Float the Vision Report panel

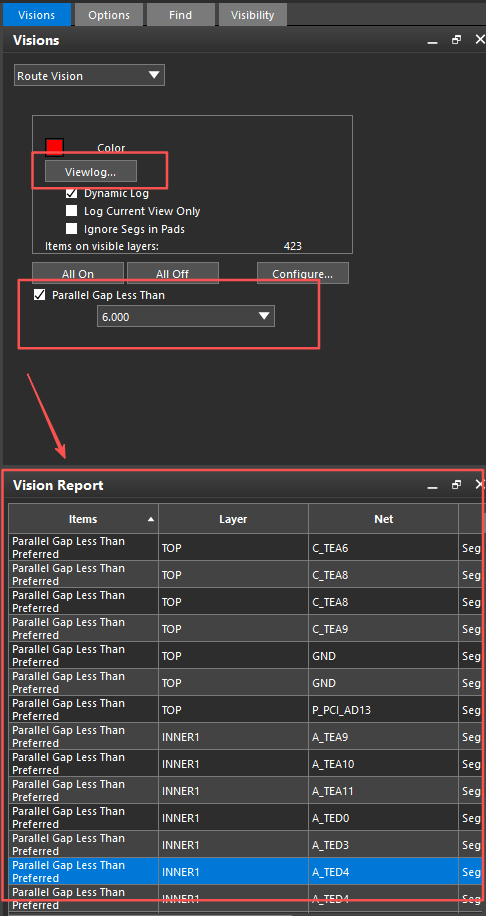457,484
